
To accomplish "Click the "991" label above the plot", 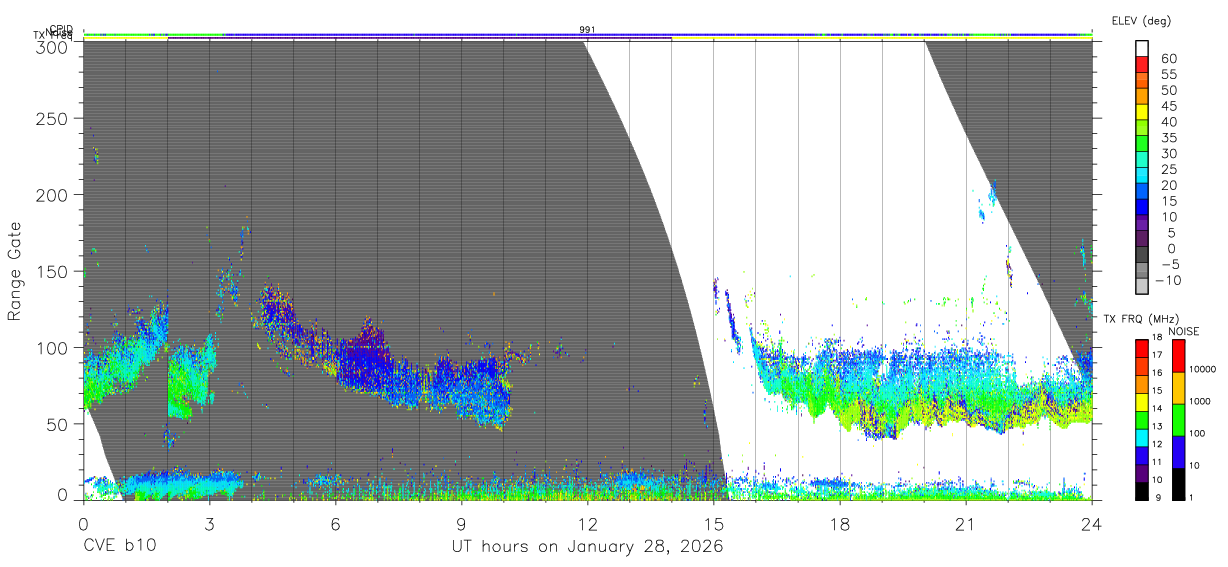I will tap(587, 30).
